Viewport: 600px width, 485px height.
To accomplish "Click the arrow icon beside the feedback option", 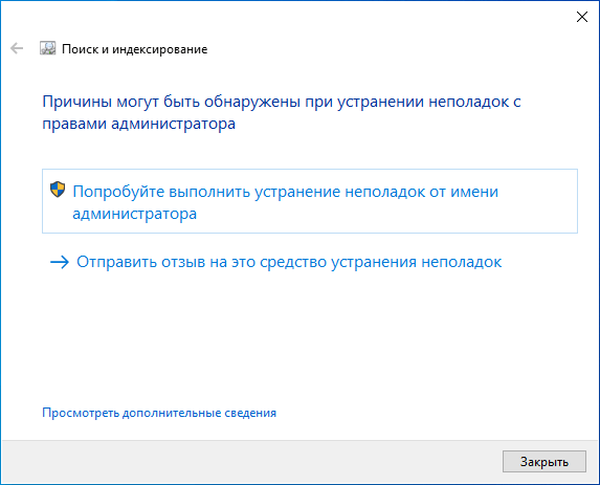I will tap(59, 263).
